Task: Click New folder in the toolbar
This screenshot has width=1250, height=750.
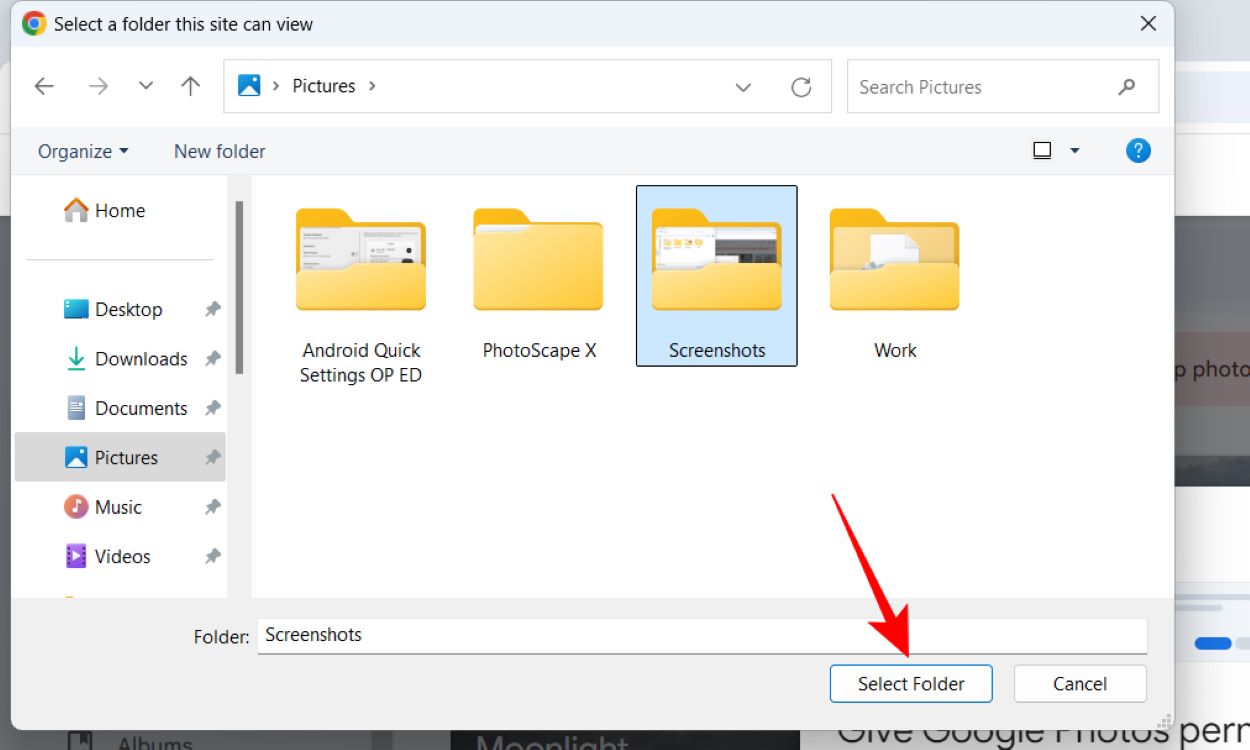Action: click(218, 151)
